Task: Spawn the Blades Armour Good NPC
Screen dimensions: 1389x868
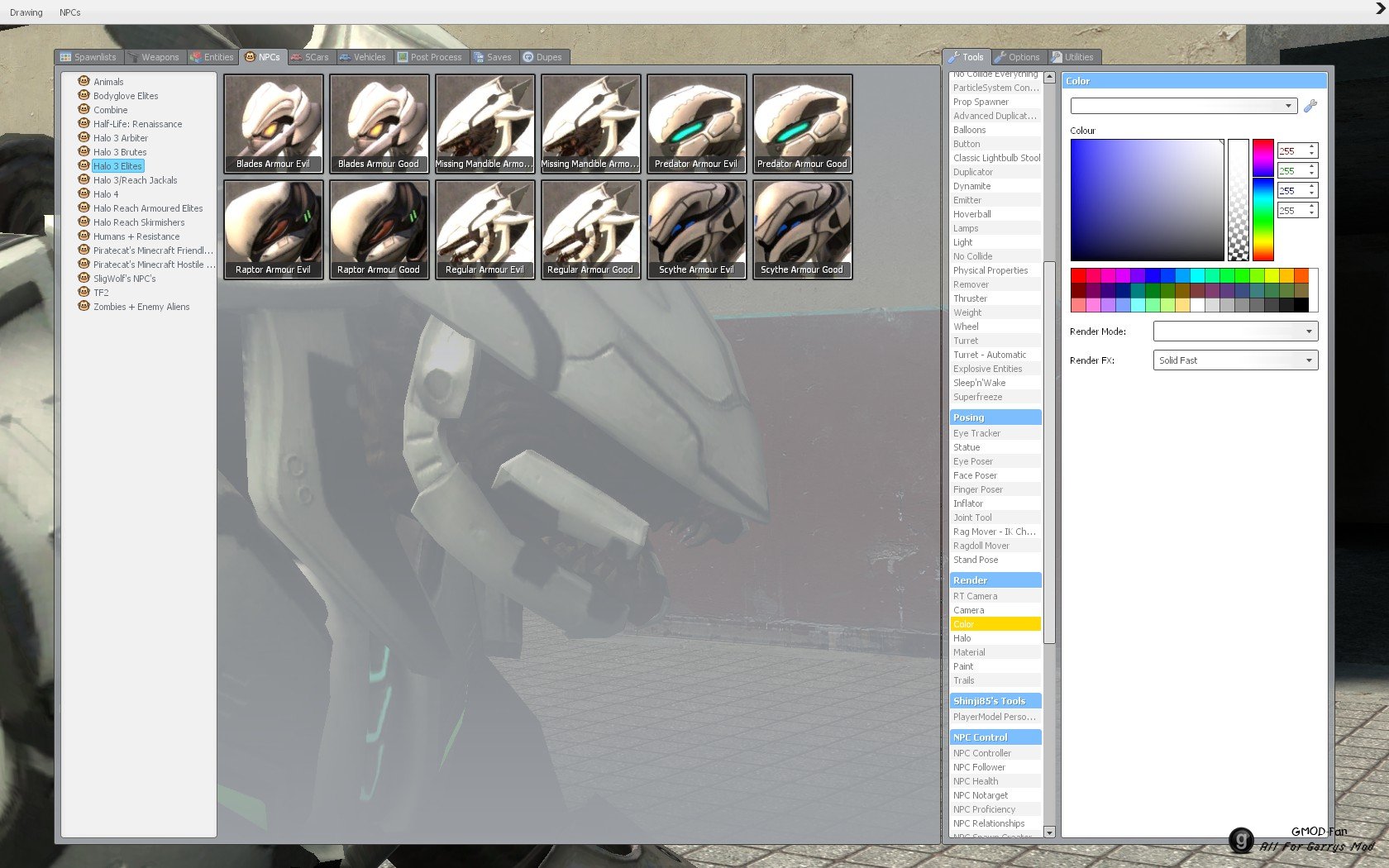Action: point(379,123)
